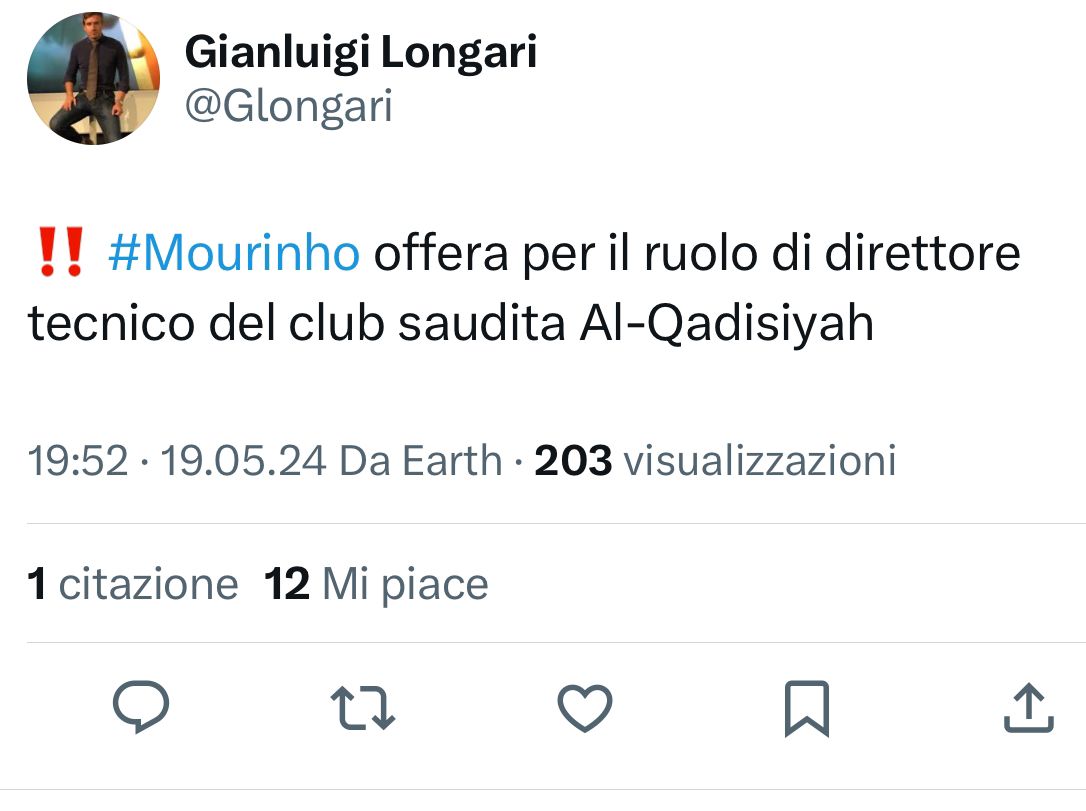Follow the #Mourinho hashtag link
This screenshot has width=1086, height=811.
pyautogui.click(x=232, y=254)
